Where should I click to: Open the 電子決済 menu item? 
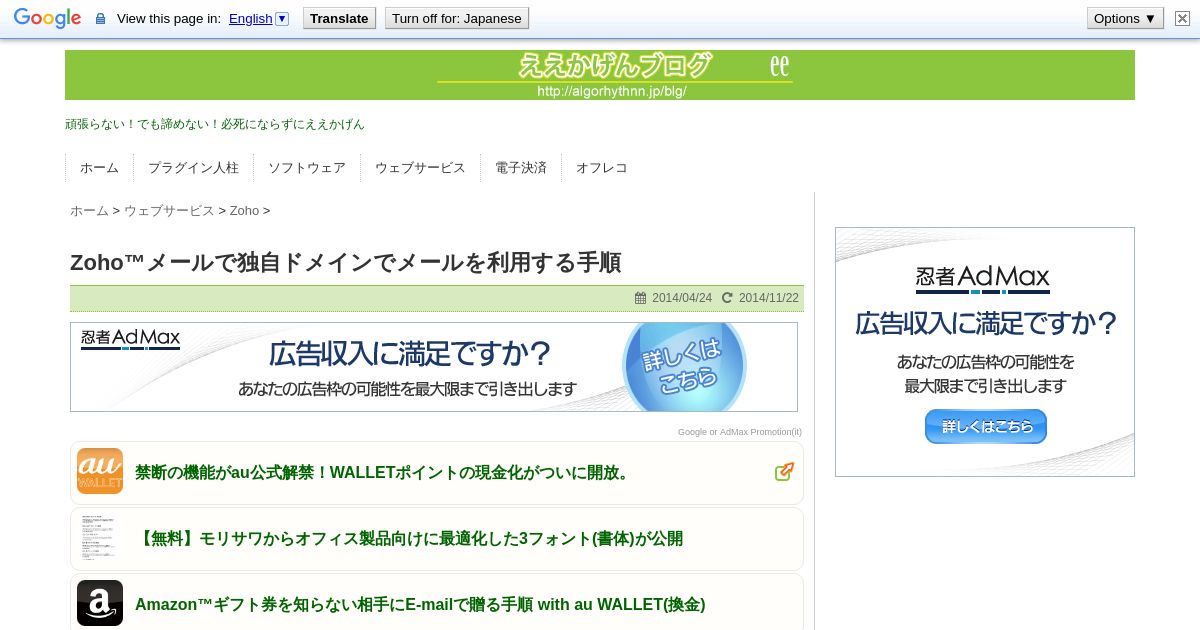click(521, 168)
